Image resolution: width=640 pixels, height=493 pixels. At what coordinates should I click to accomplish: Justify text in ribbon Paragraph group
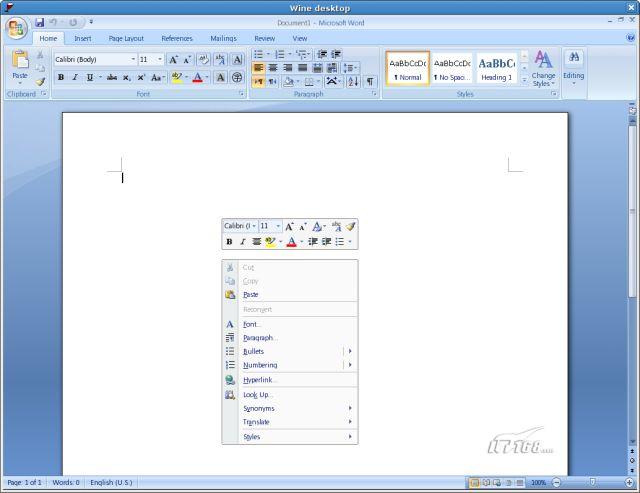point(302,68)
